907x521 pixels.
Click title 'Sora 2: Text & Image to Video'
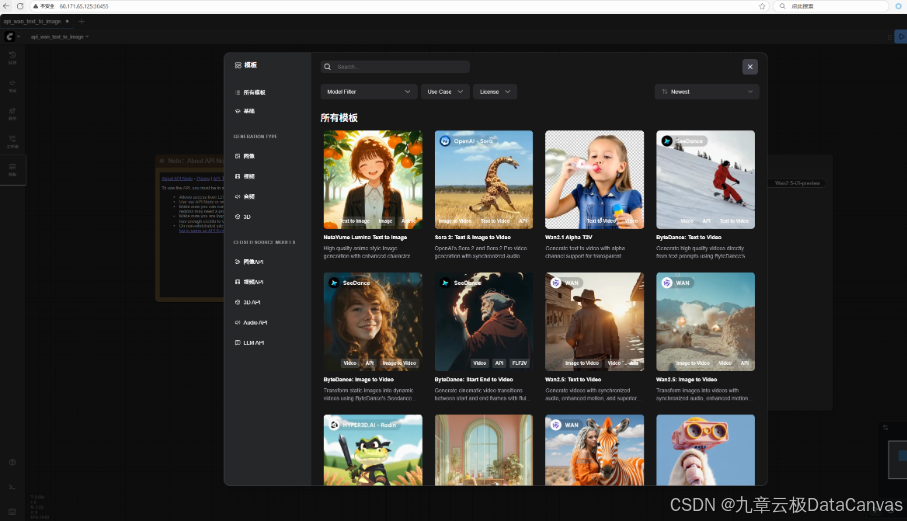point(473,237)
